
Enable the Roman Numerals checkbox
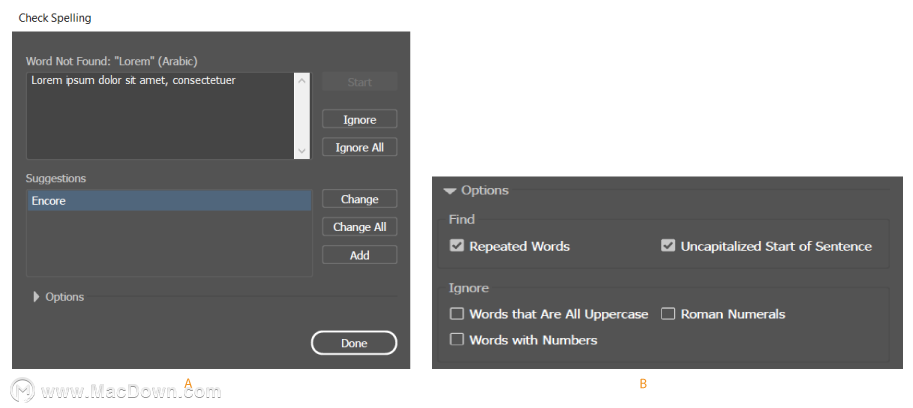point(668,314)
